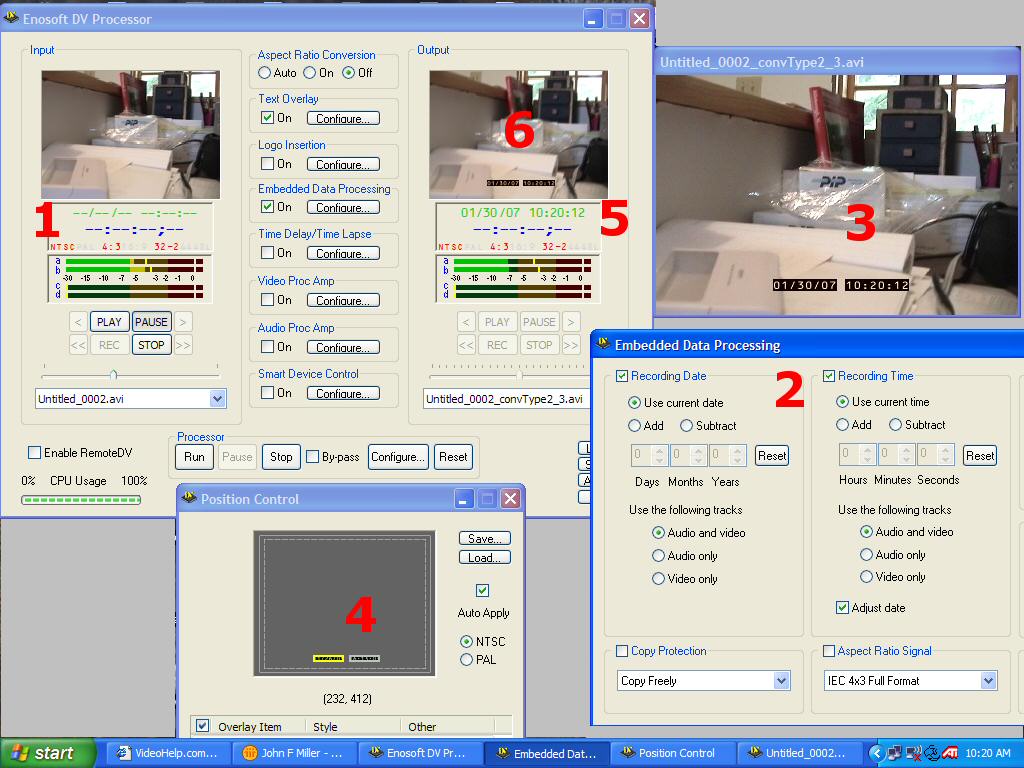The height and width of the screenshot is (768, 1024).
Task: Toggle Adjust date checkbox
Action: 842,607
